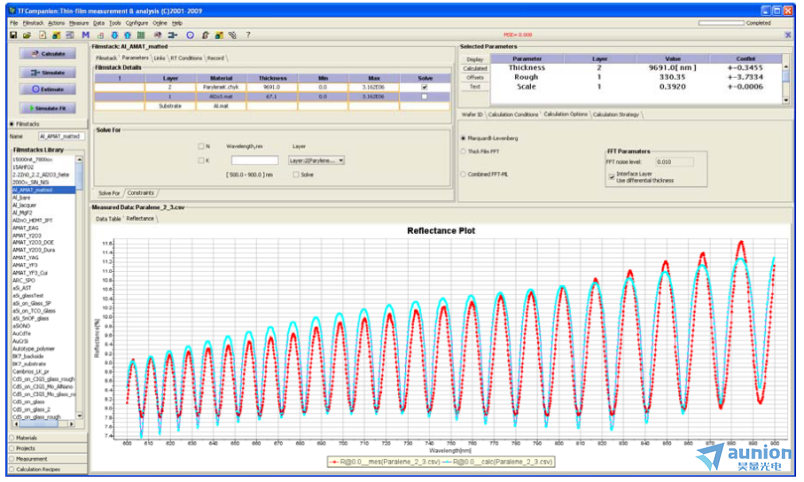Viewport: 804px width, 482px height.
Task: Click the Open folder toolbar icon
Action: (27, 35)
